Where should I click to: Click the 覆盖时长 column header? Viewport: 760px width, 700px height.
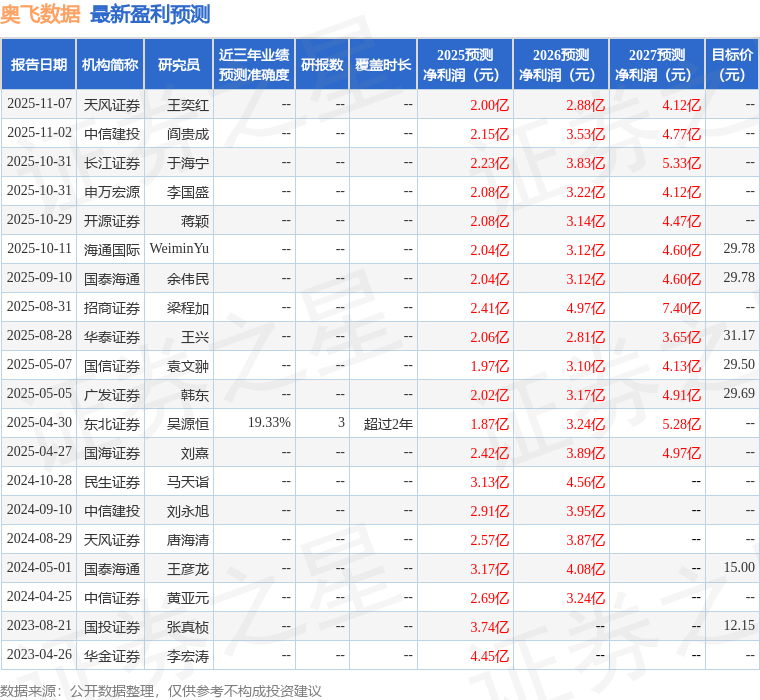point(383,64)
